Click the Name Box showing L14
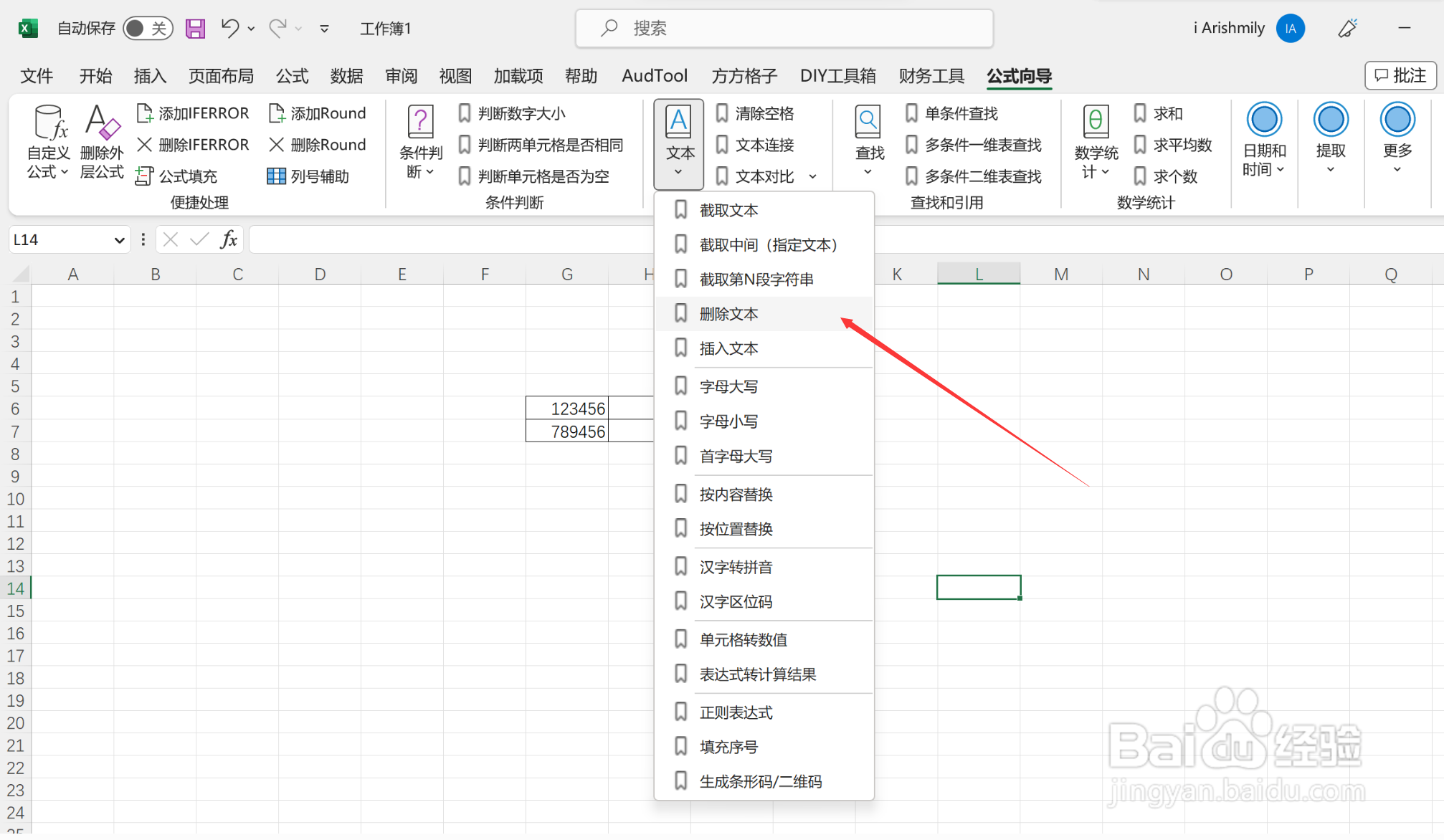1444x840 pixels. (x=69, y=239)
